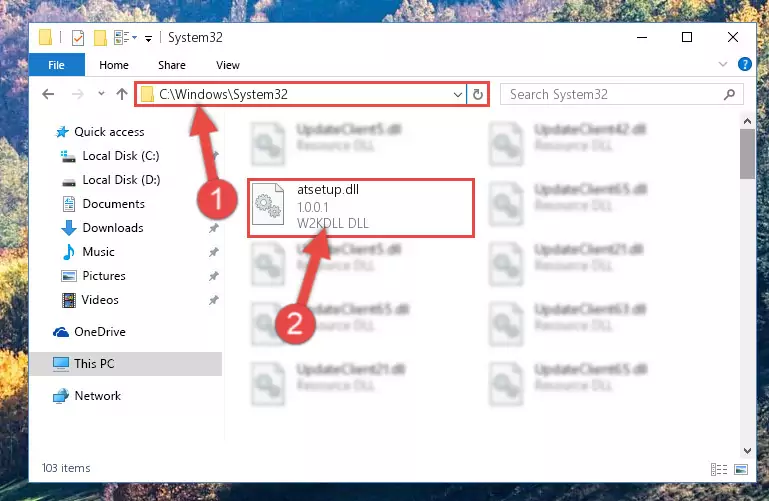This screenshot has height=501, width=769.
Task: Click the Quick access star icon
Action: (x=62, y=132)
